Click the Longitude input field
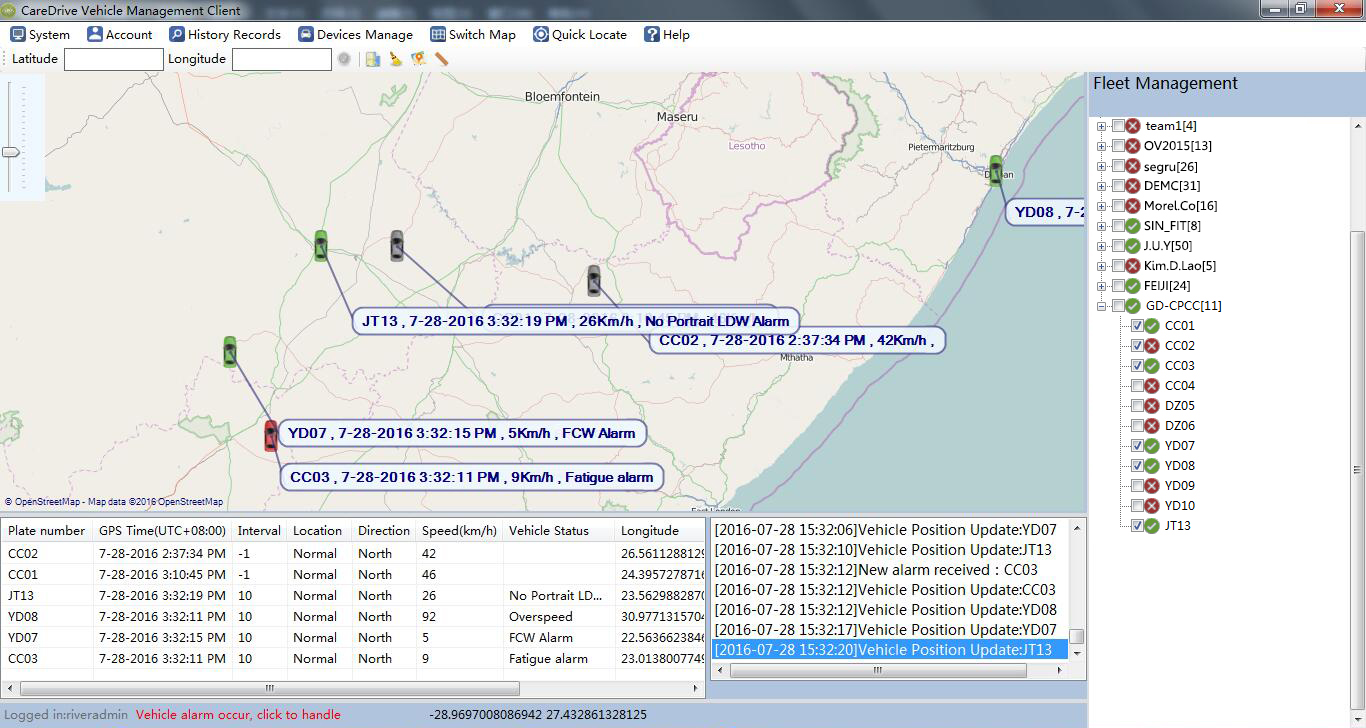Viewport: 1366px width, 728px height. [x=281, y=59]
